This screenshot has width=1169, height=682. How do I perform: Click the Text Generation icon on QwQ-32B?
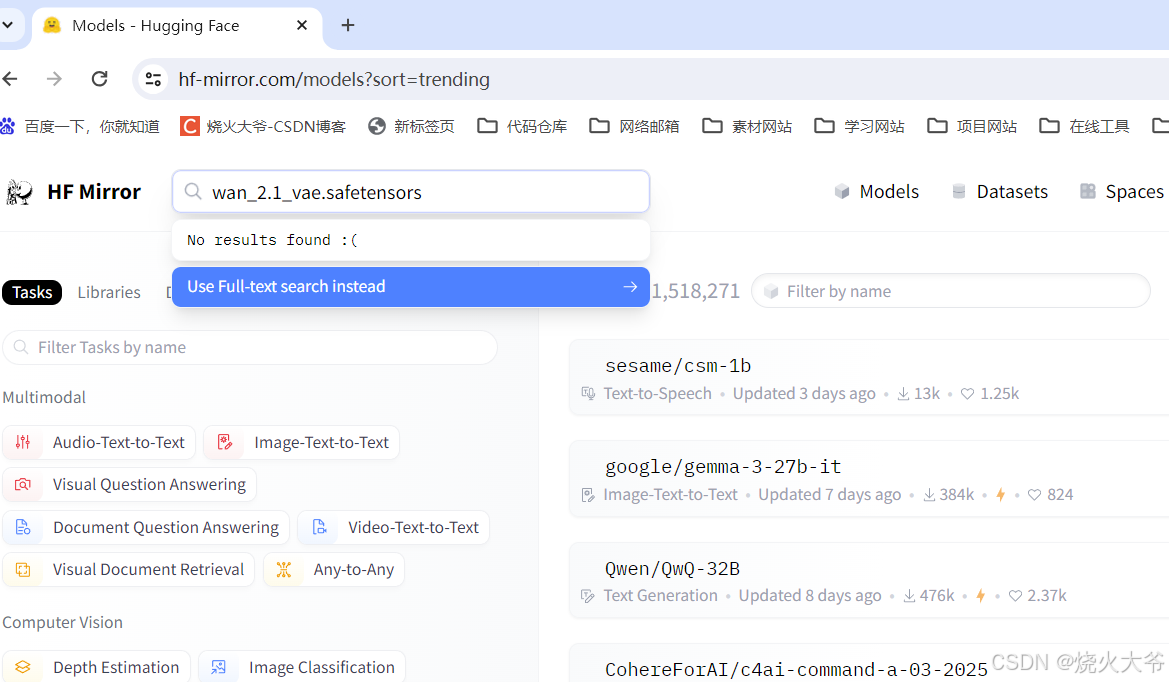587,596
